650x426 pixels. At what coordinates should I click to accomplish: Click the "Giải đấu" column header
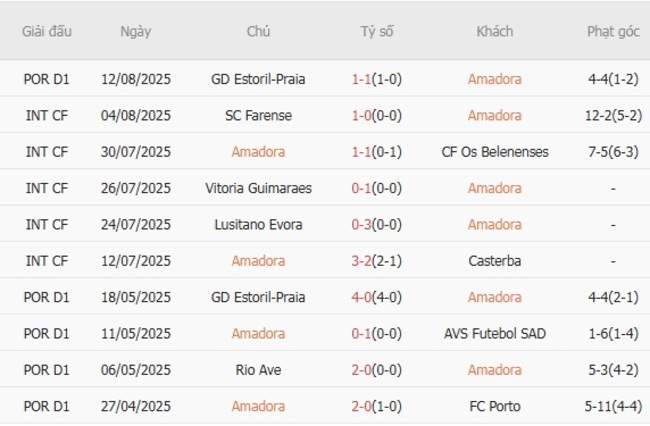[x=47, y=32]
